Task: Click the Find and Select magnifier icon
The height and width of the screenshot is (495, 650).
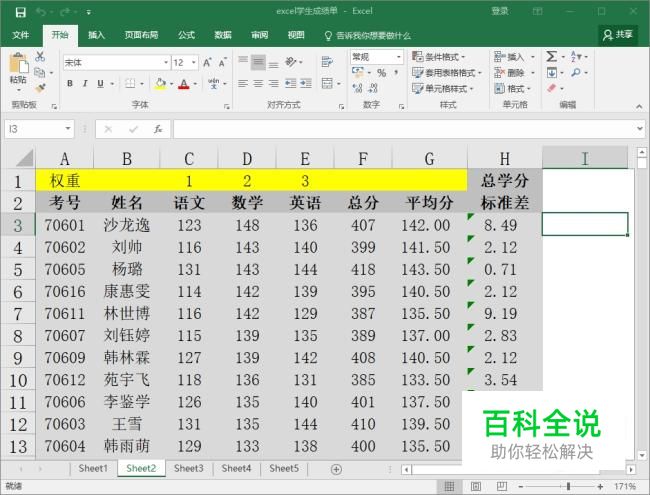Action: (576, 73)
